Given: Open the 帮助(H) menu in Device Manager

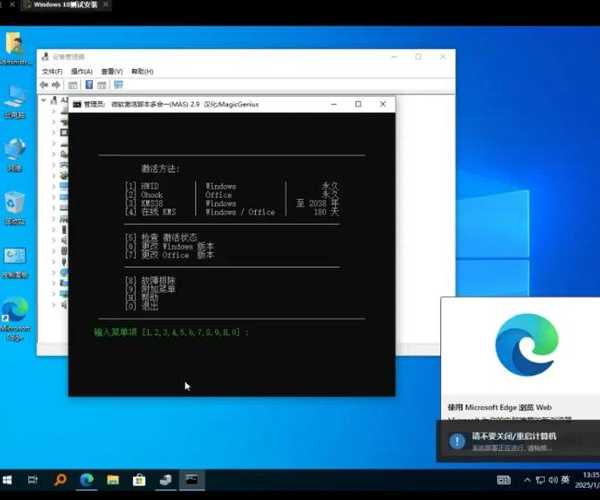Looking at the screenshot, I should pos(141,72).
